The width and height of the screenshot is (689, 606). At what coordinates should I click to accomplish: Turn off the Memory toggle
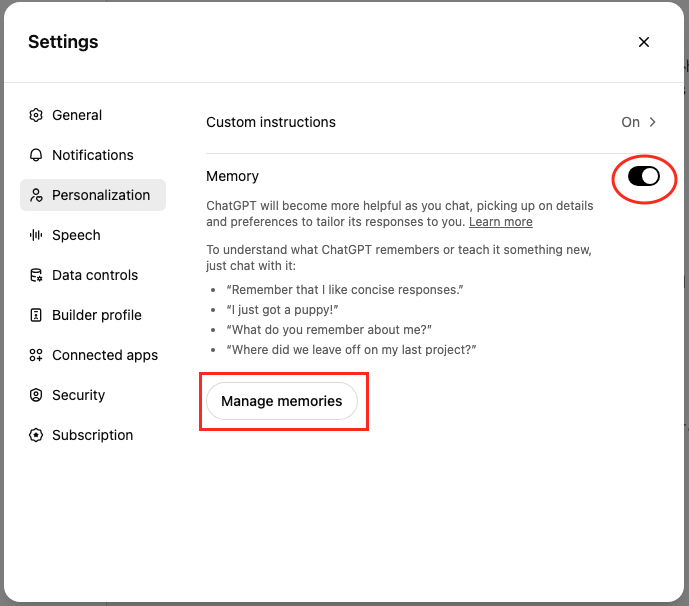[x=644, y=177]
